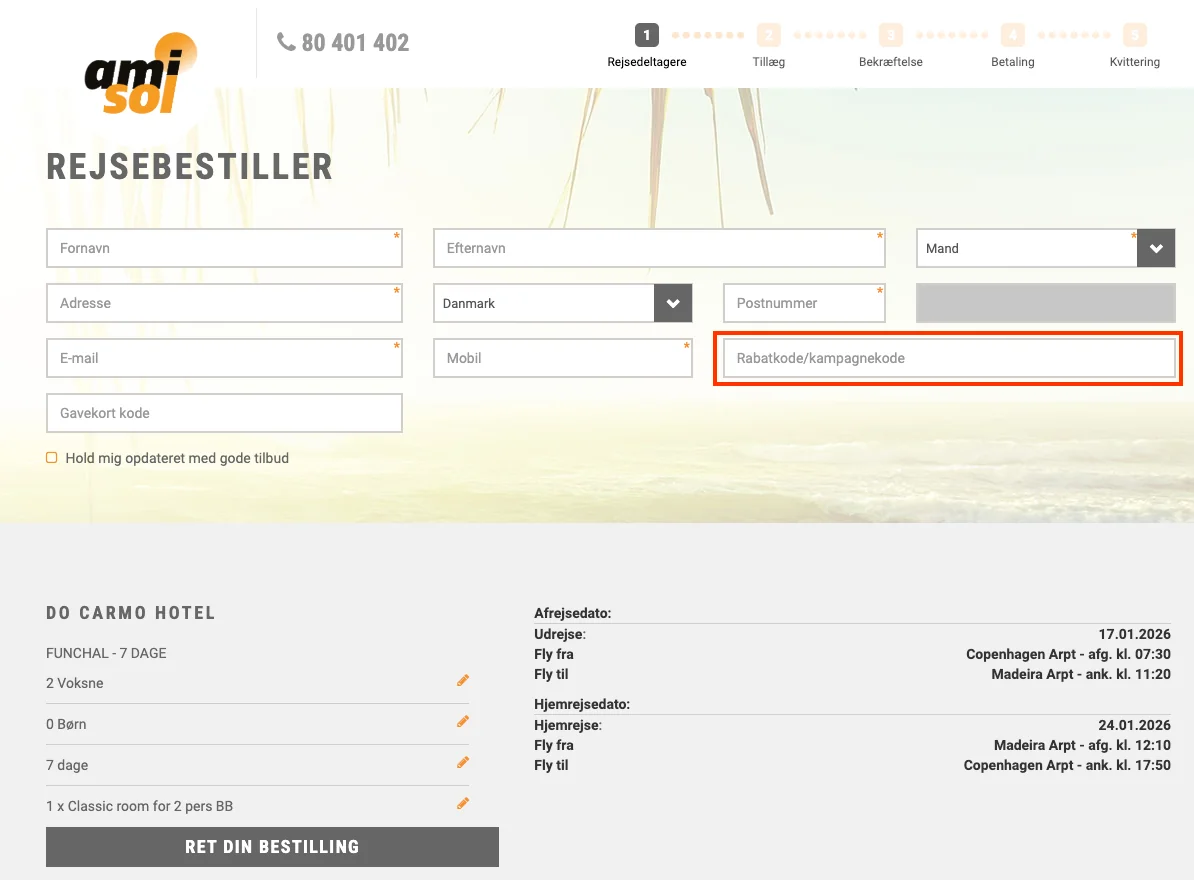1194x880 pixels.
Task: Focus the Gavekort kode field
Action: coord(224,413)
